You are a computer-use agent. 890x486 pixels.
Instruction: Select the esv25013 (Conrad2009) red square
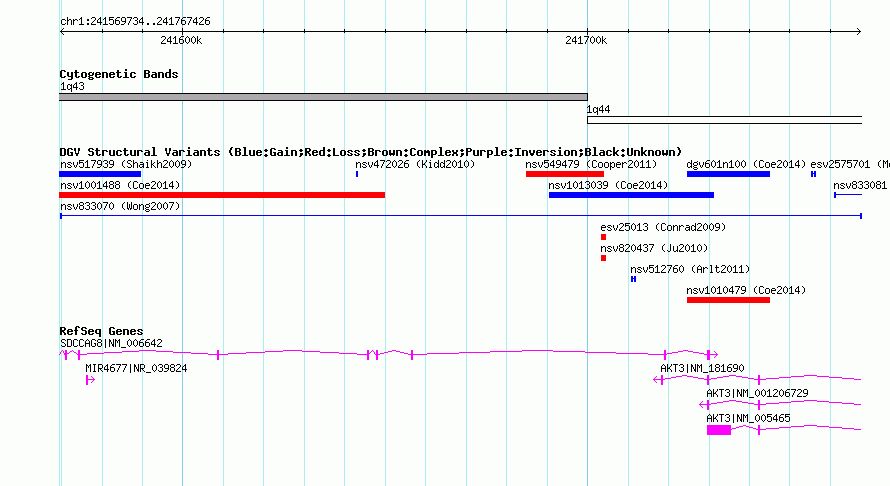(x=603, y=237)
